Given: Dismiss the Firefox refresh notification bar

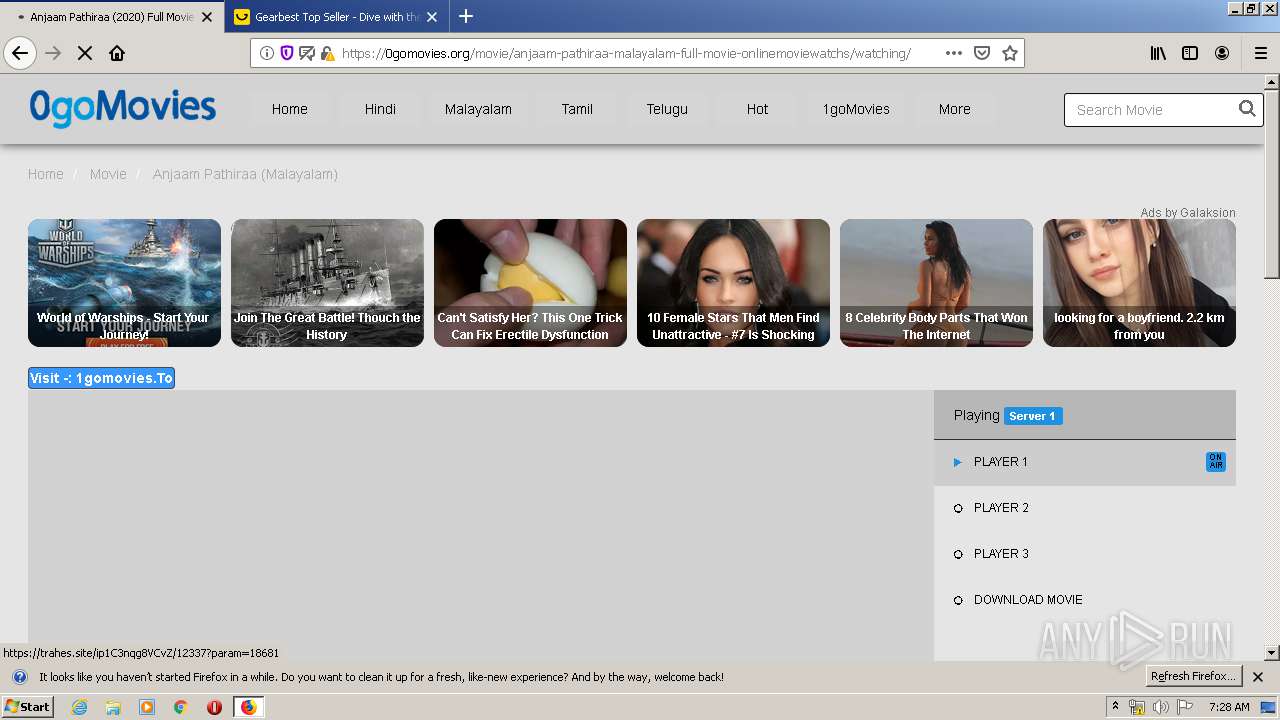Looking at the screenshot, I should (1258, 677).
